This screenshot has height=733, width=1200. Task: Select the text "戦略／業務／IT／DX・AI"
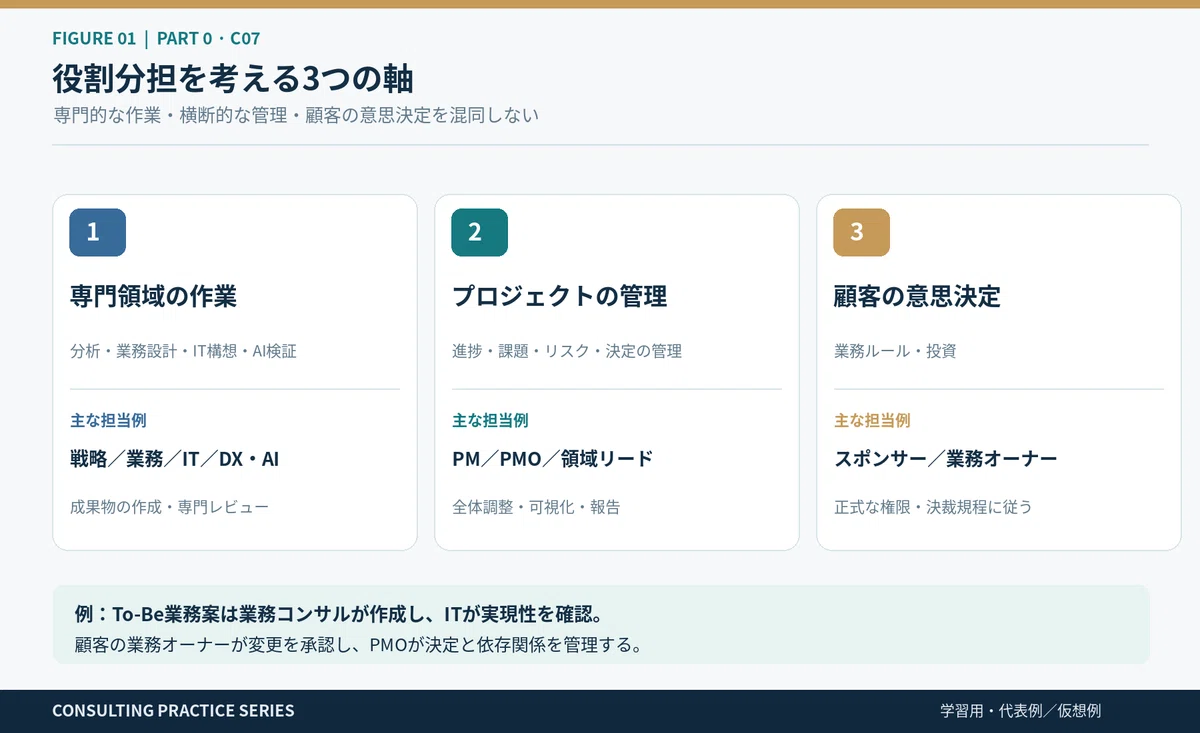coord(174,459)
